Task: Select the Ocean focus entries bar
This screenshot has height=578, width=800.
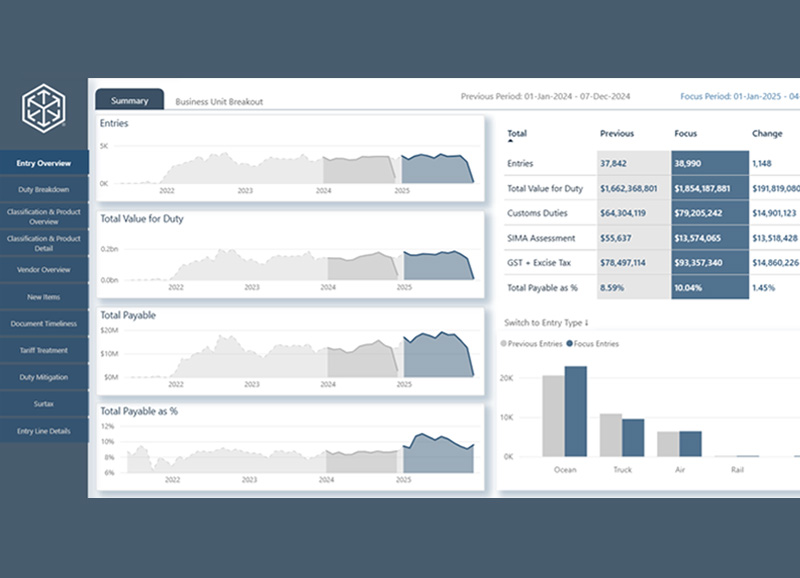Action: pos(576,411)
